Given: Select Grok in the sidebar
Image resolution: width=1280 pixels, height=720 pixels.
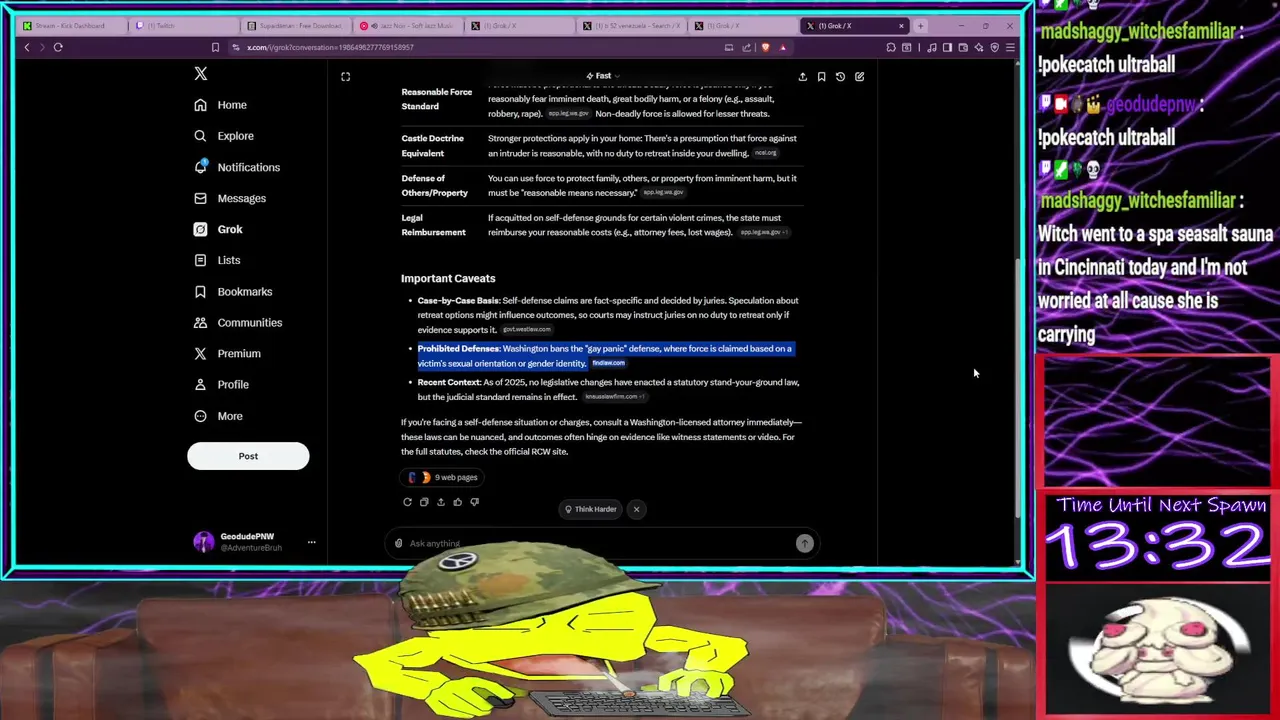Looking at the screenshot, I should pyautogui.click(x=218, y=229).
